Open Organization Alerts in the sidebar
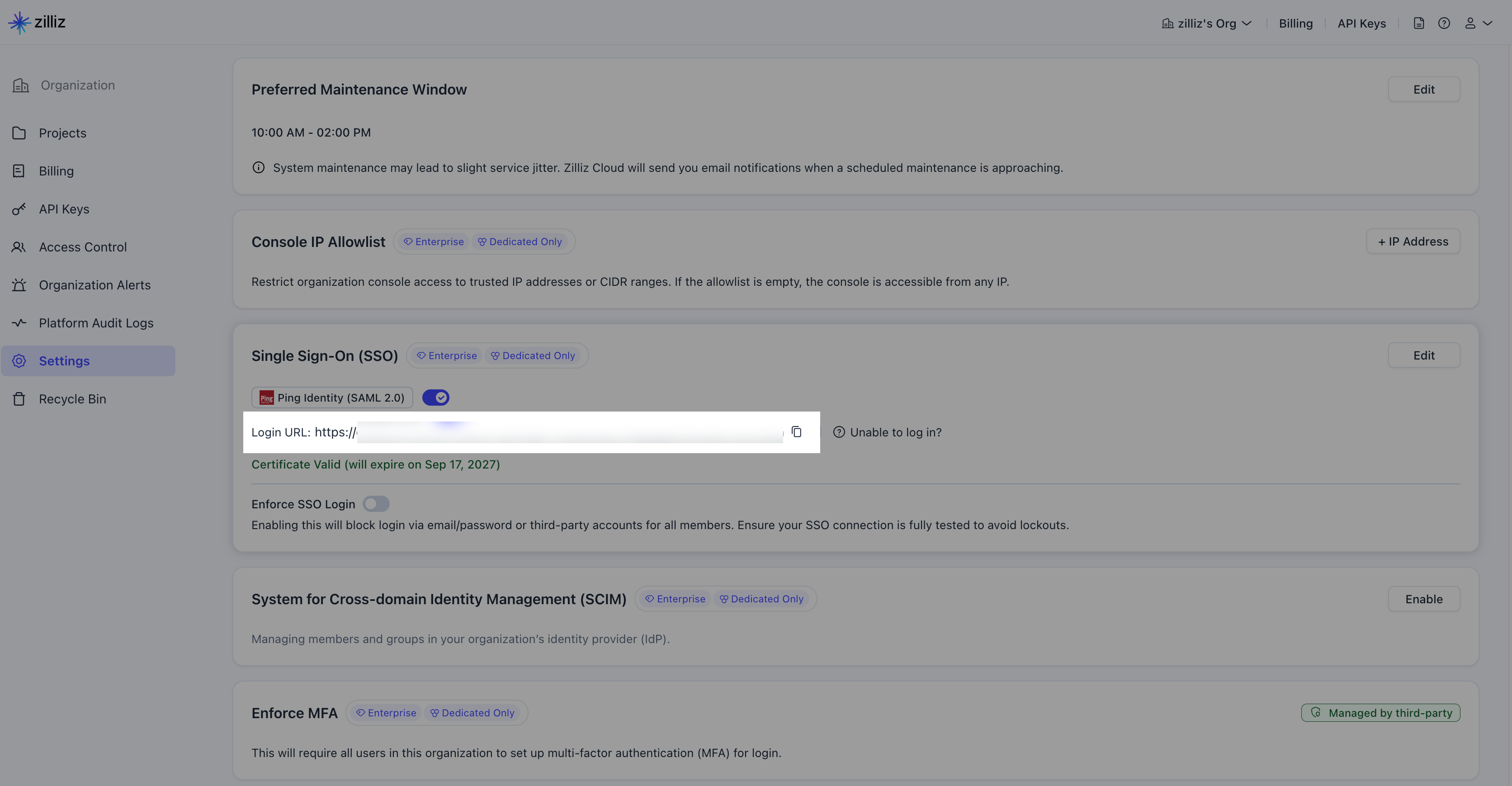 pos(88,285)
